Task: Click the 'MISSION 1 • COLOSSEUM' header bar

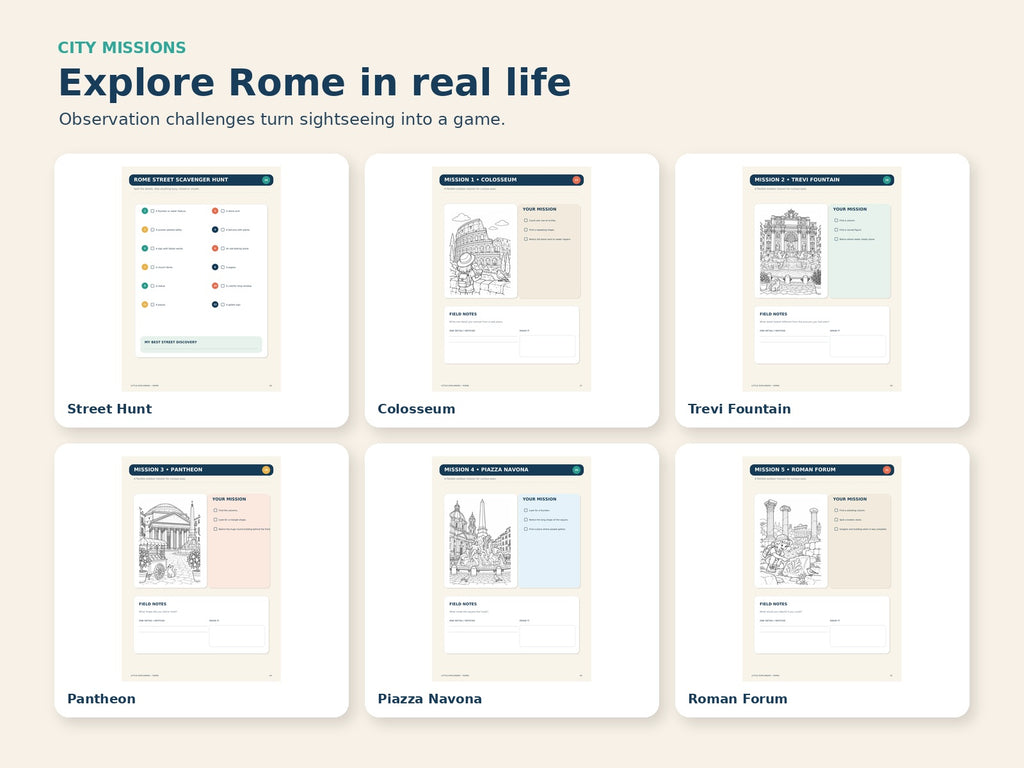Action: click(511, 180)
